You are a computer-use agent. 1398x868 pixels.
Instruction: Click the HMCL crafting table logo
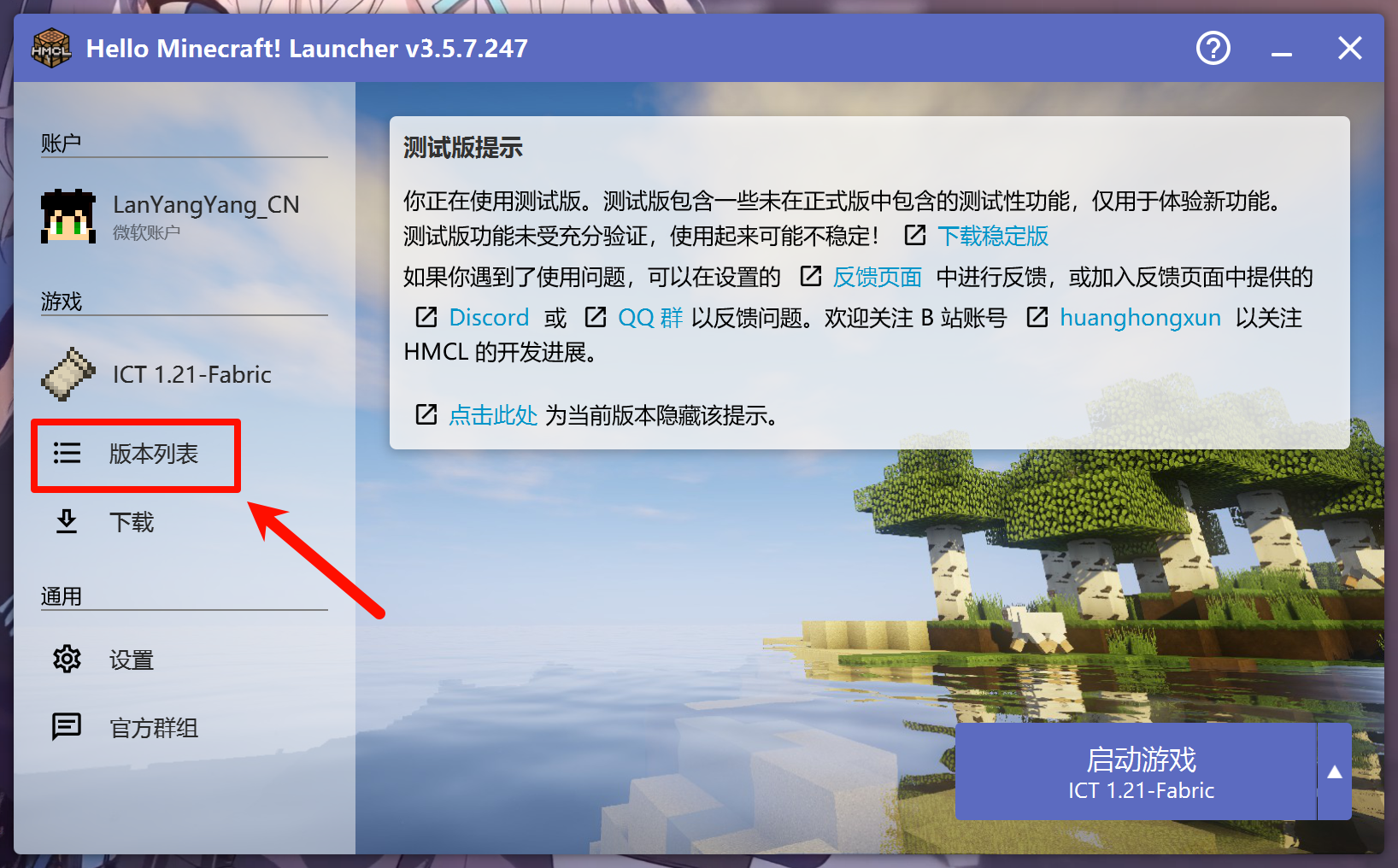click(50, 48)
